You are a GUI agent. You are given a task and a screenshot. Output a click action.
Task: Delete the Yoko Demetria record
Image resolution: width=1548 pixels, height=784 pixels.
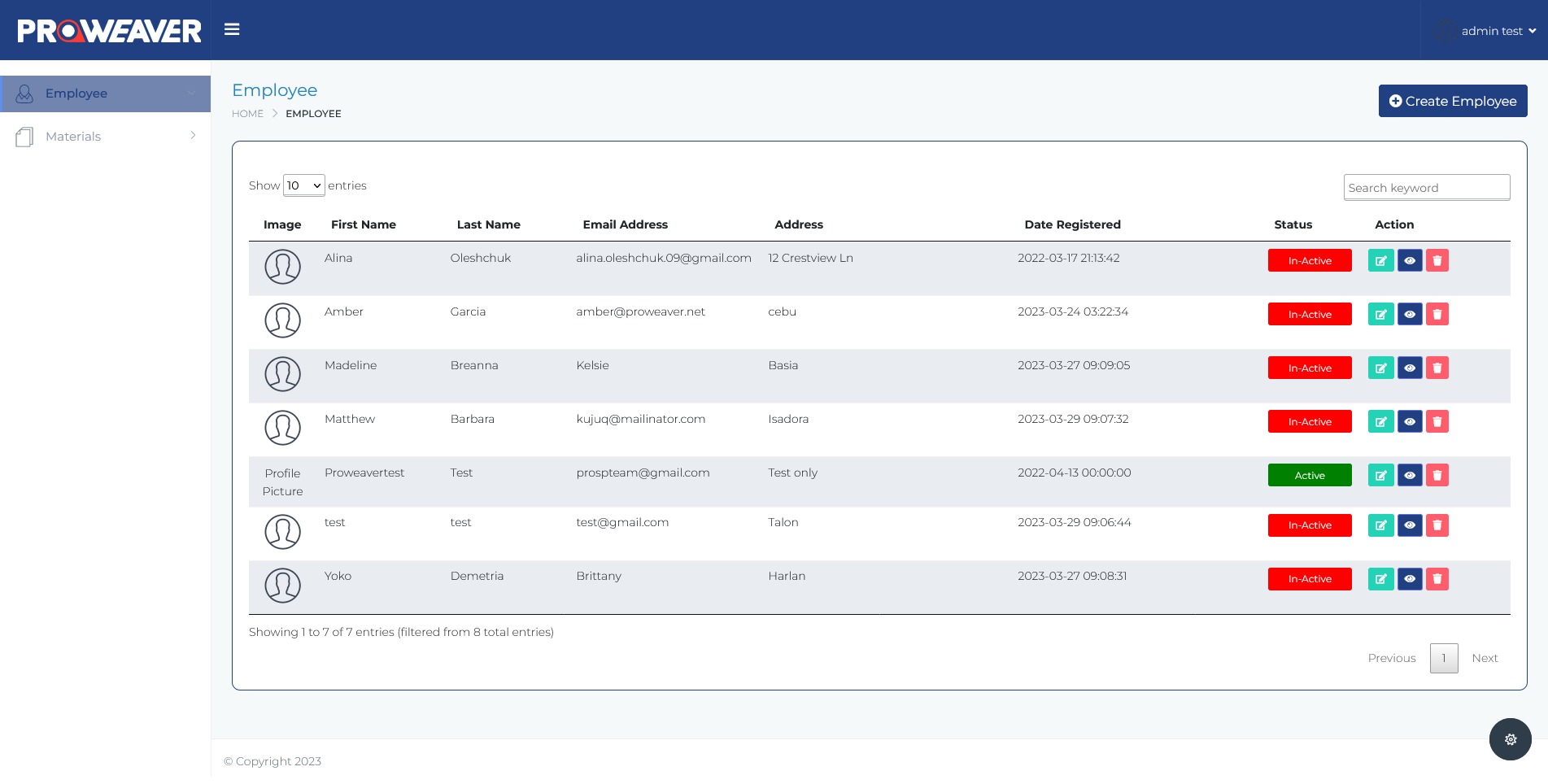point(1437,579)
